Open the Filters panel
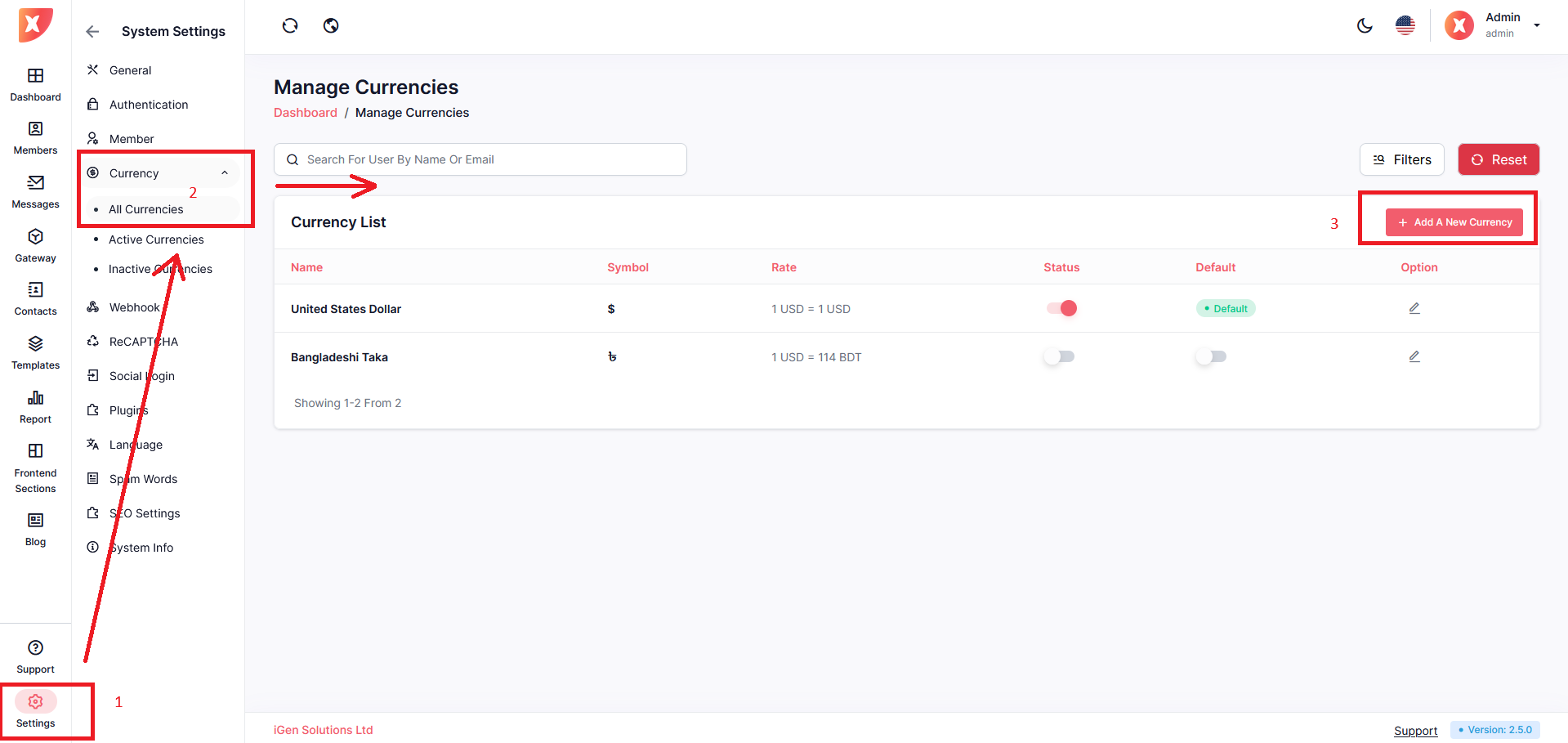Viewport: 1568px width, 743px height. pos(1401,159)
